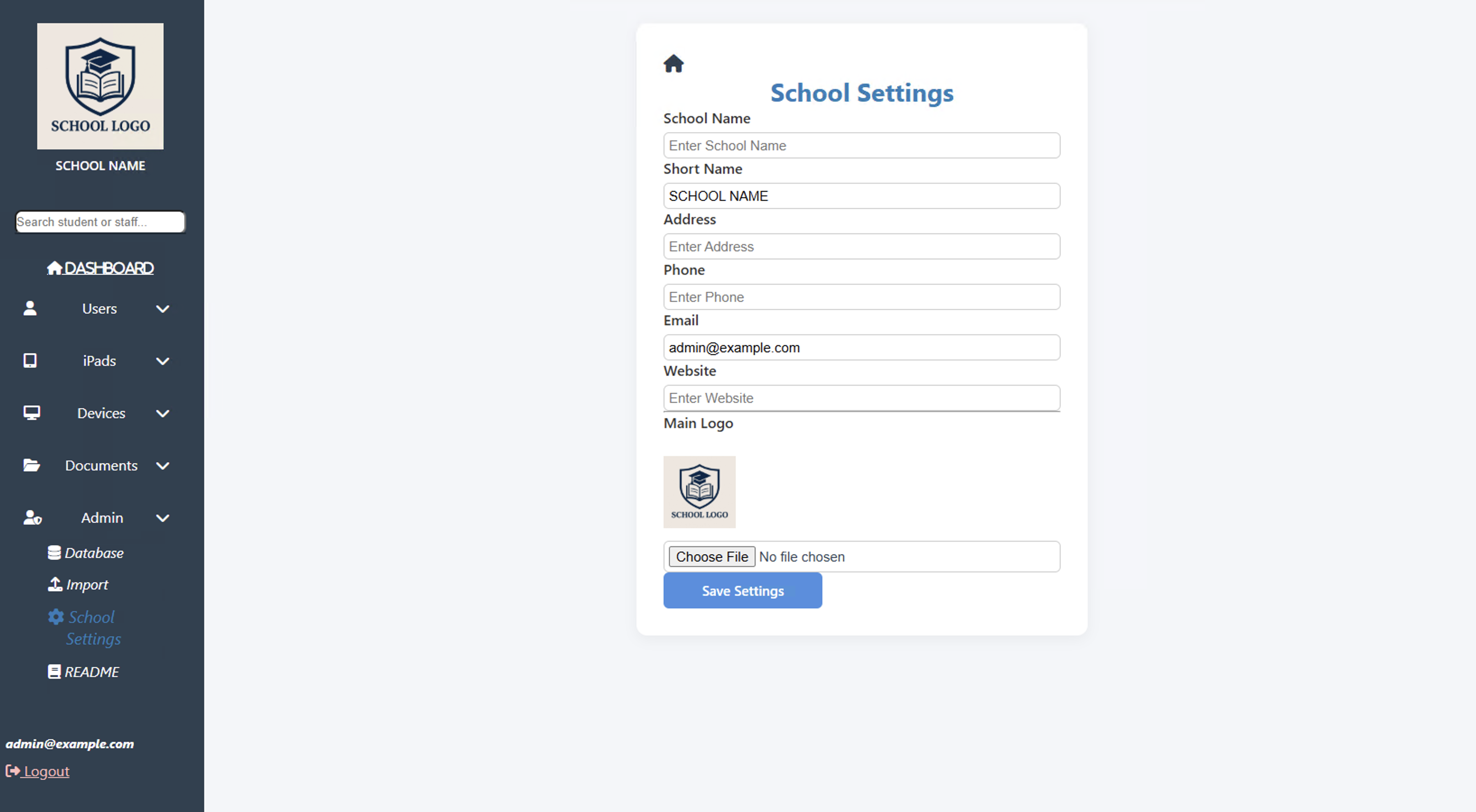1476x812 pixels.
Task: Expand the Devices menu chevron
Action: (163, 414)
